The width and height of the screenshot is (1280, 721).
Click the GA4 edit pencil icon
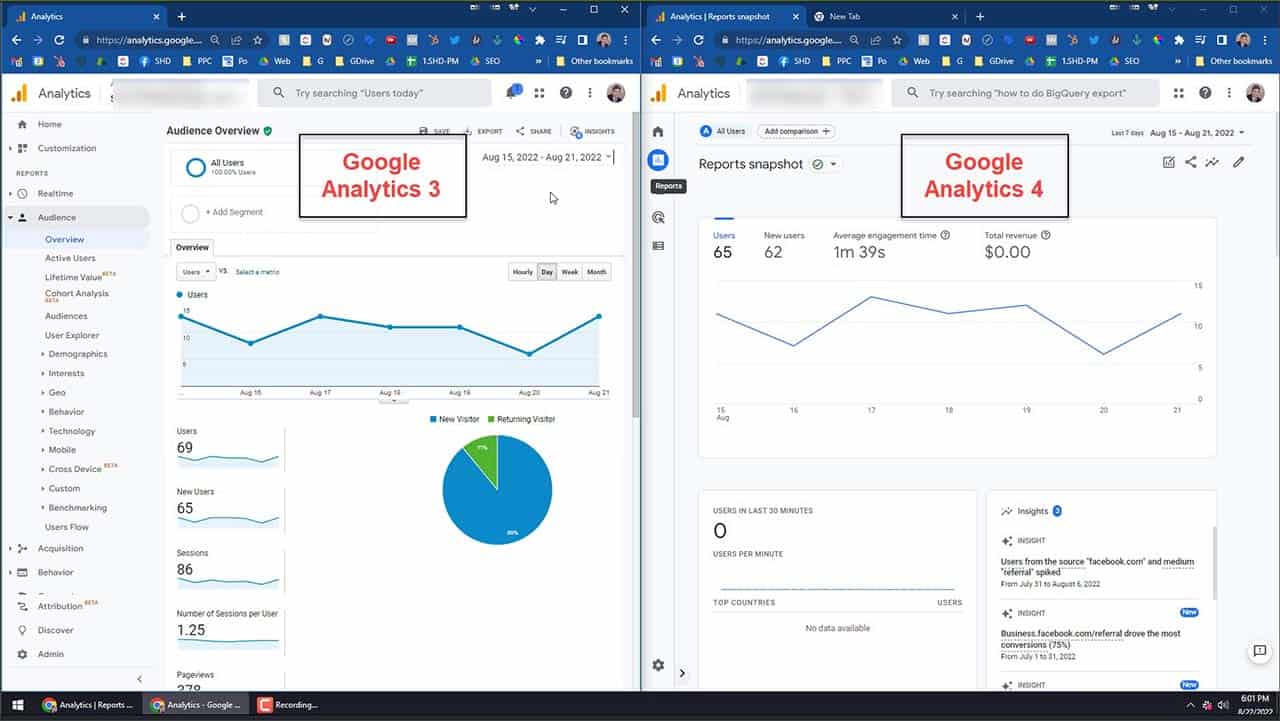(x=1239, y=162)
